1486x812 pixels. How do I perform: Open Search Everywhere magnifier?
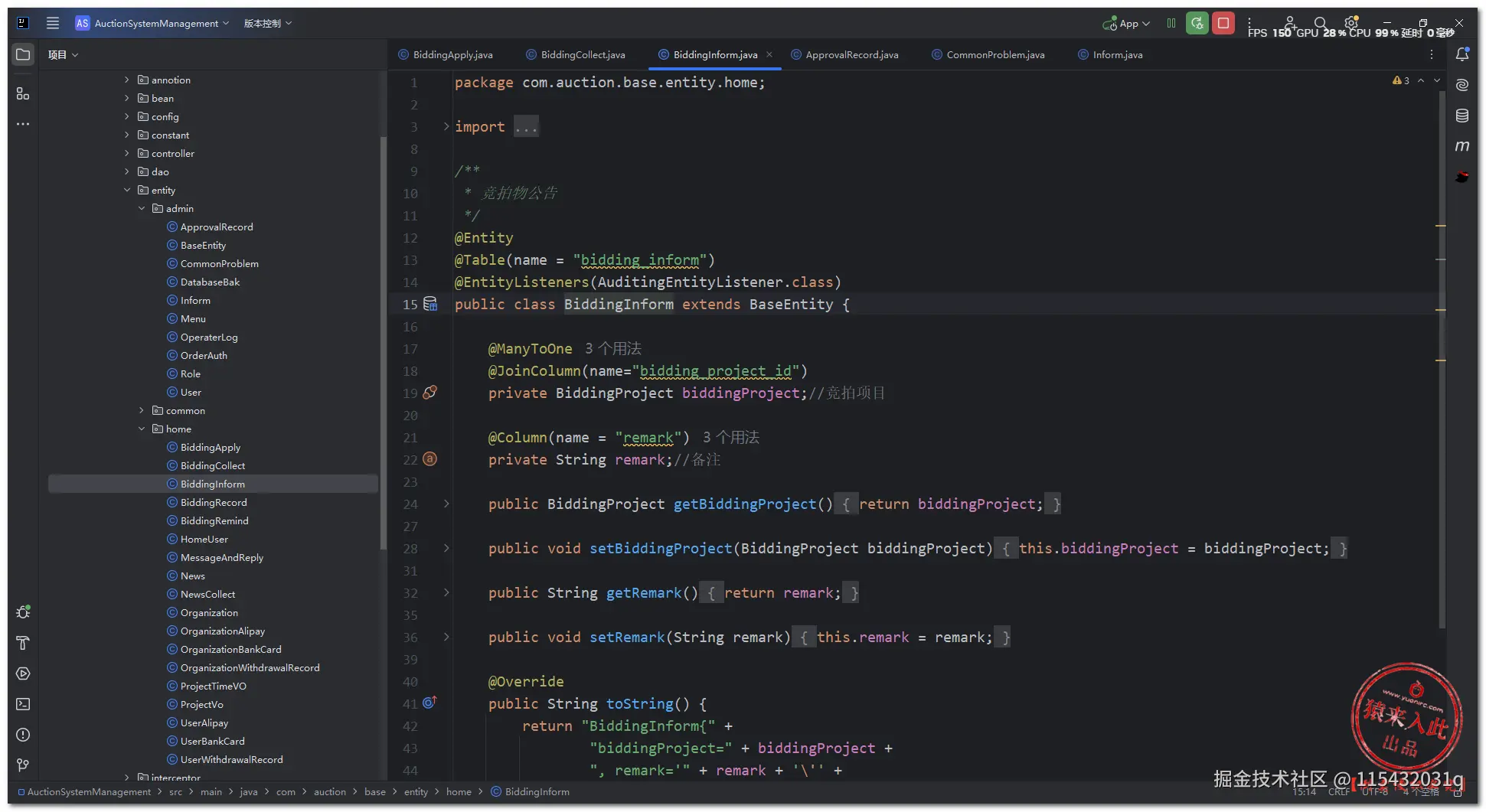click(1320, 23)
